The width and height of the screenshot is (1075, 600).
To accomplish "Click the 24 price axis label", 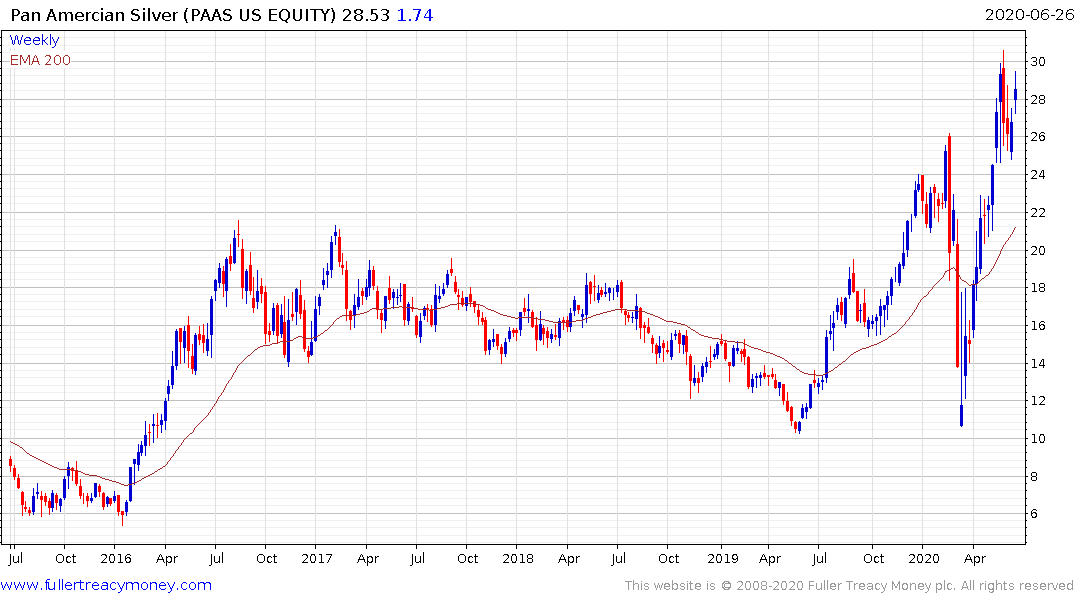I will coord(1038,175).
